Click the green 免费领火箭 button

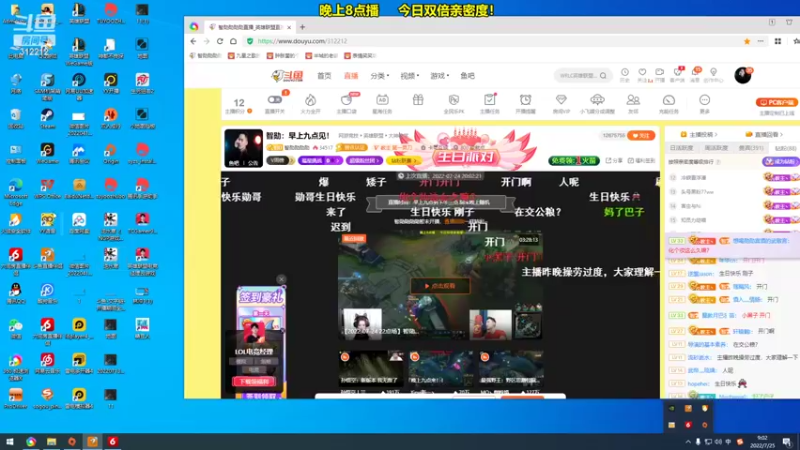574,160
